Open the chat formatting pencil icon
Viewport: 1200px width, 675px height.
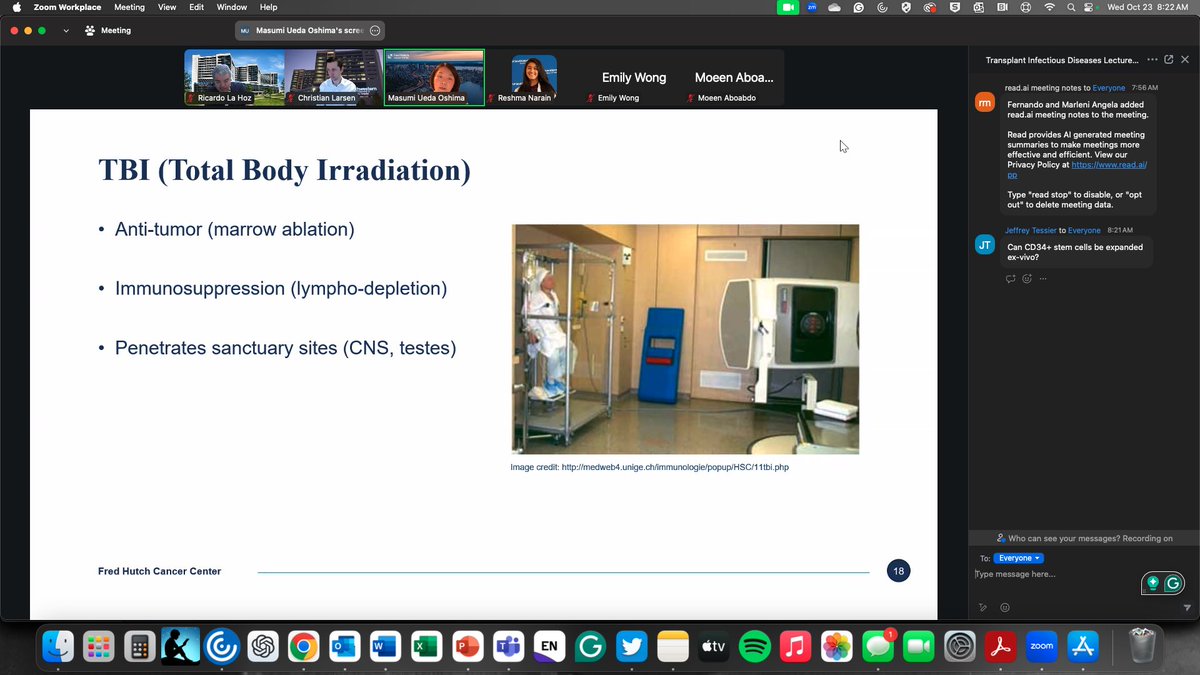coord(984,607)
